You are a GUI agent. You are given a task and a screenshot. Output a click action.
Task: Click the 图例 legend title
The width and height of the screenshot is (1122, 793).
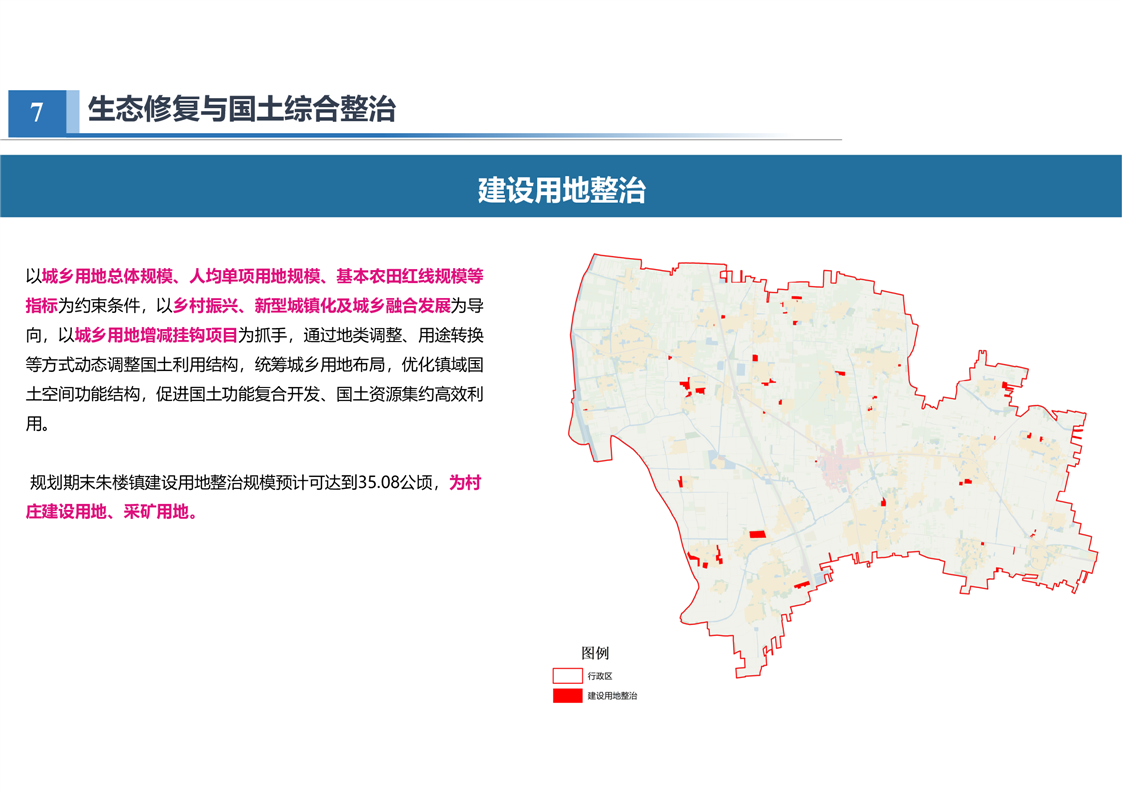tap(595, 653)
